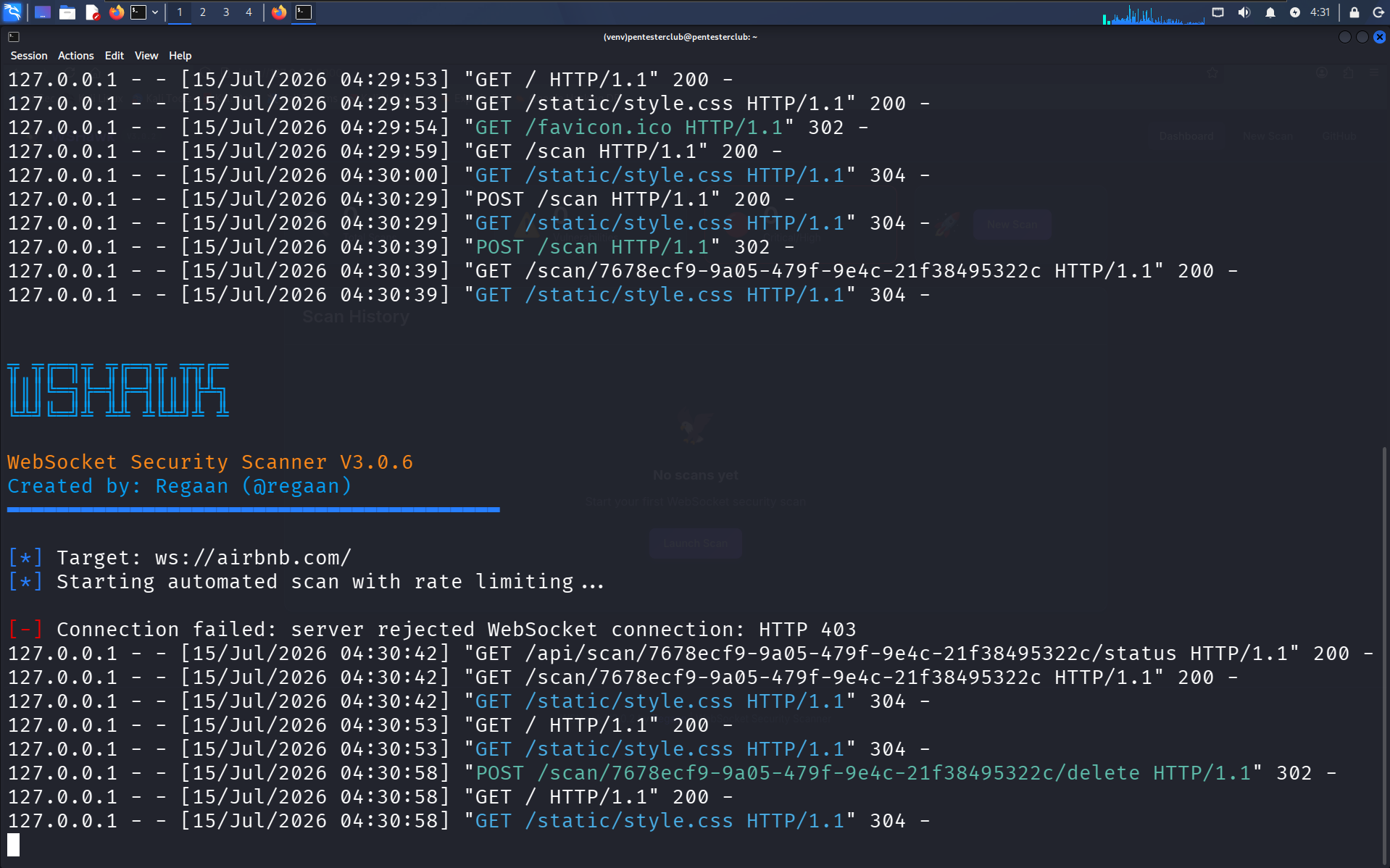Open the power manager tray icon
Image resolution: width=1390 pixels, height=868 pixels.
click(x=1295, y=12)
